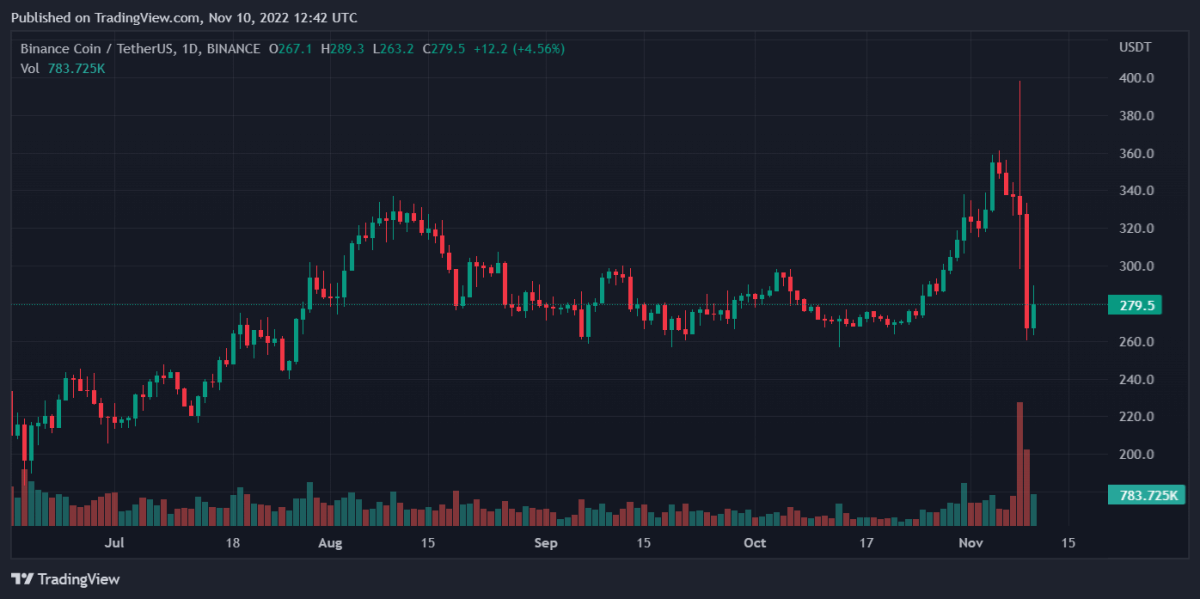
Task: Click the Aug label on the time axis
Action: pyautogui.click(x=330, y=543)
